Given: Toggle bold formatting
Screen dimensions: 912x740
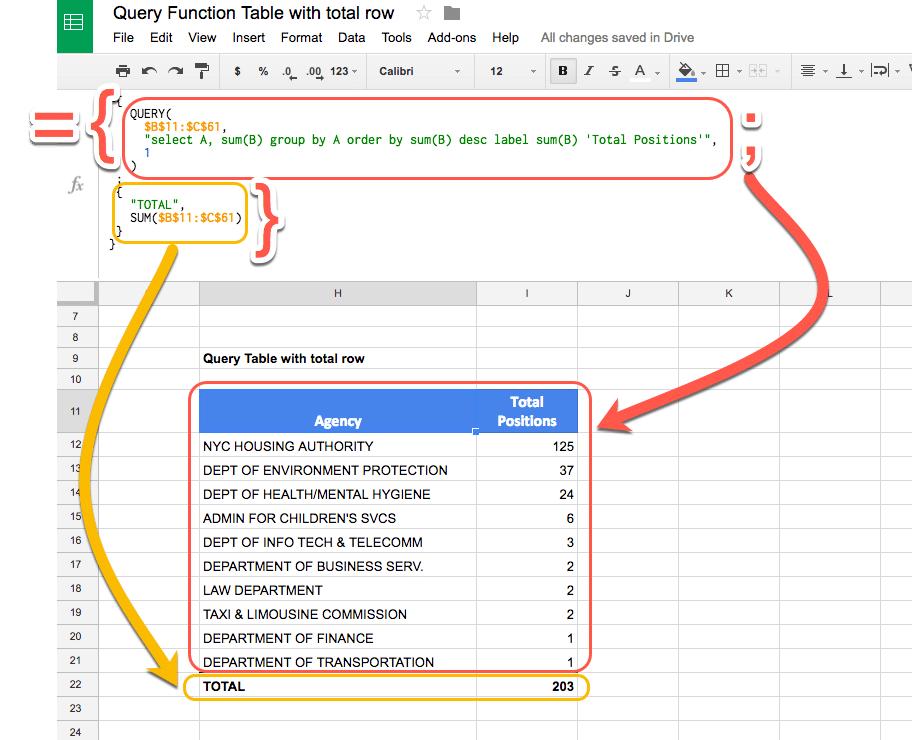Looking at the screenshot, I should (x=563, y=71).
